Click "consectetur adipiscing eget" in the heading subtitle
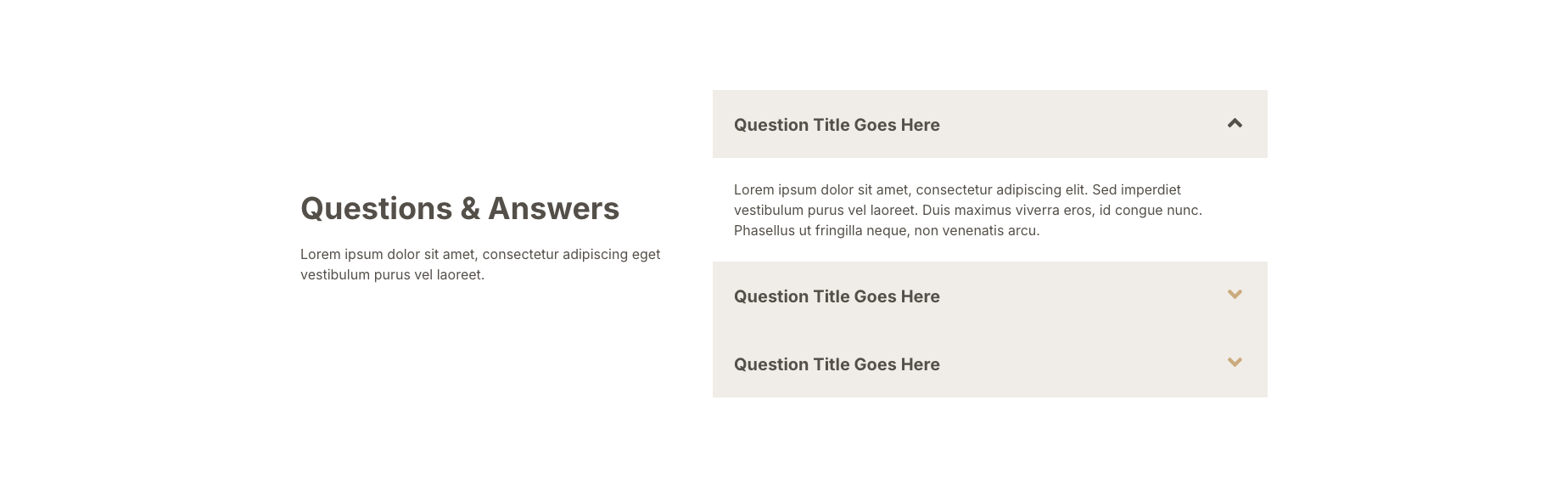 [570, 254]
